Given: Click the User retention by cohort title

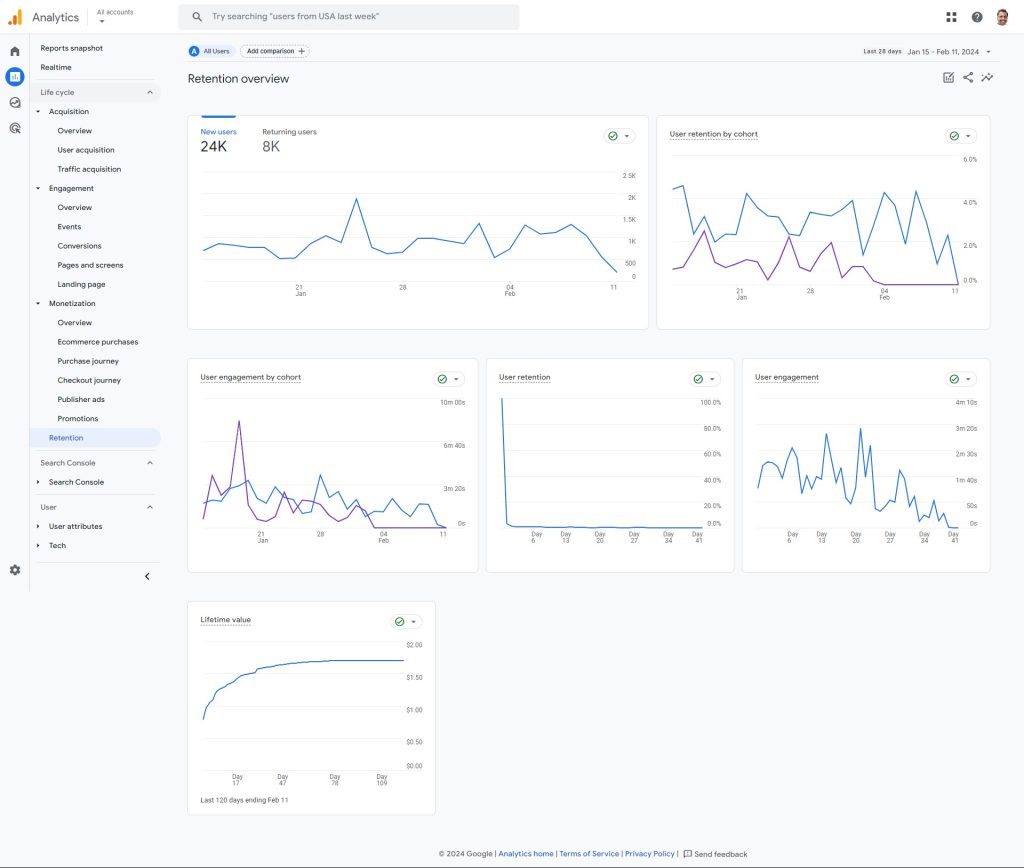Looking at the screenshot, I should (713, 134).
